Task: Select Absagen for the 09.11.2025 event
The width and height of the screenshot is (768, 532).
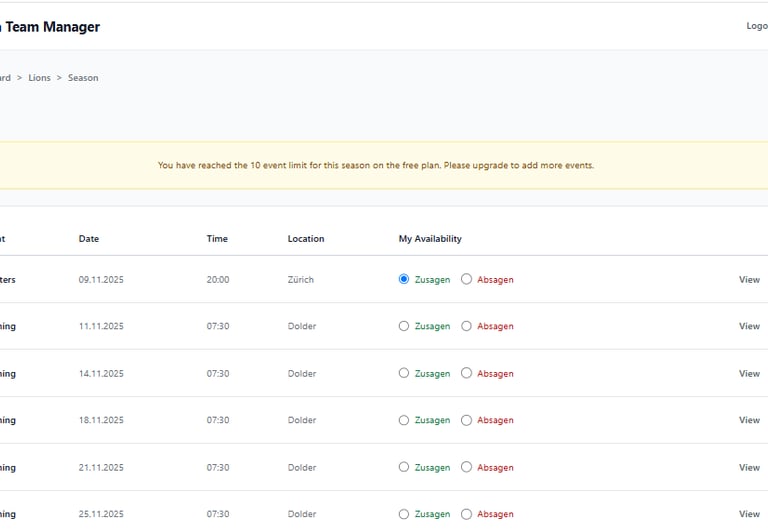Action: [x=466, y=280]
